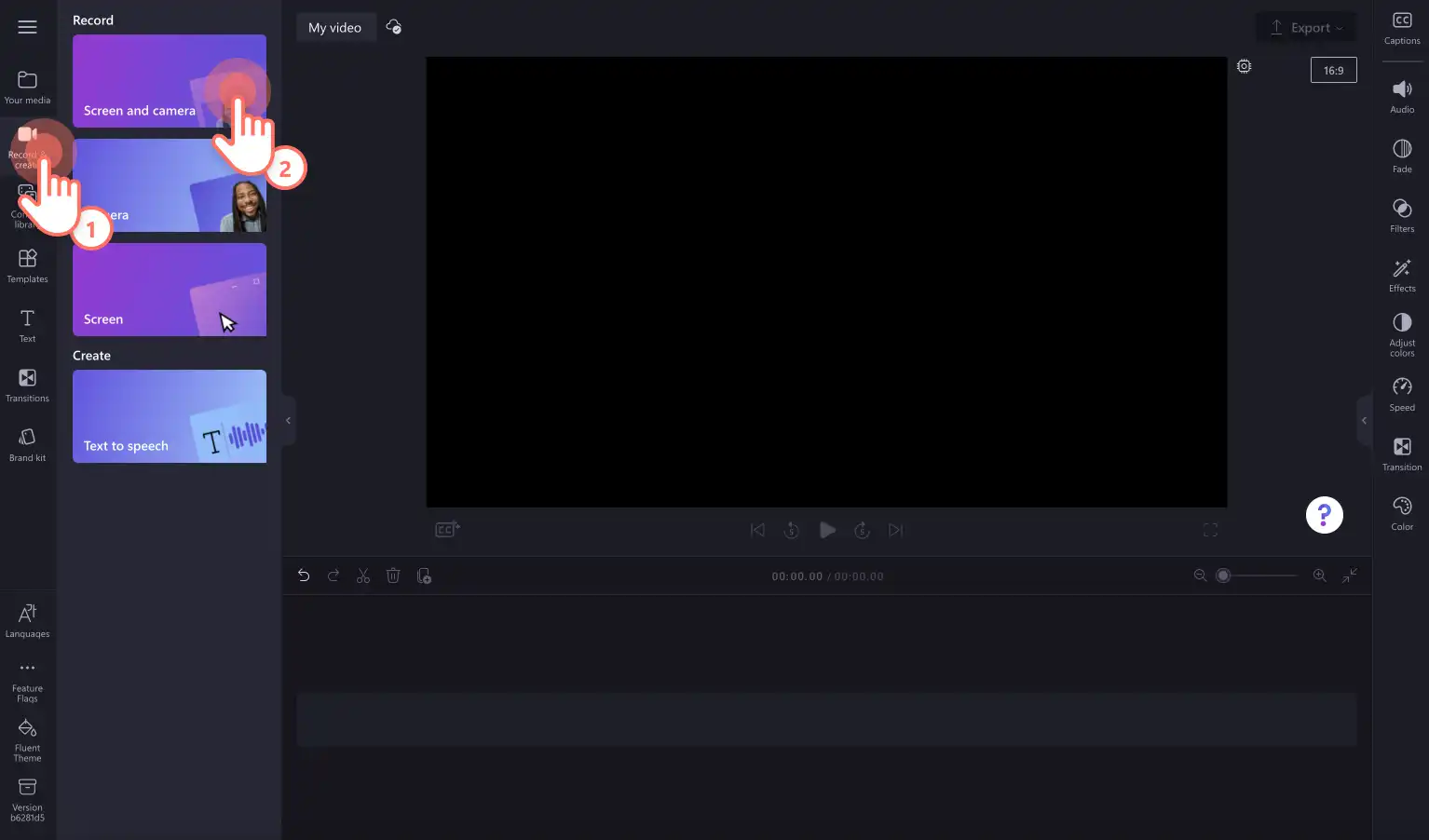This screenshot has width=1429, height=840.
Task: Select the Text tab in sidebar
Action: (27, 326)
